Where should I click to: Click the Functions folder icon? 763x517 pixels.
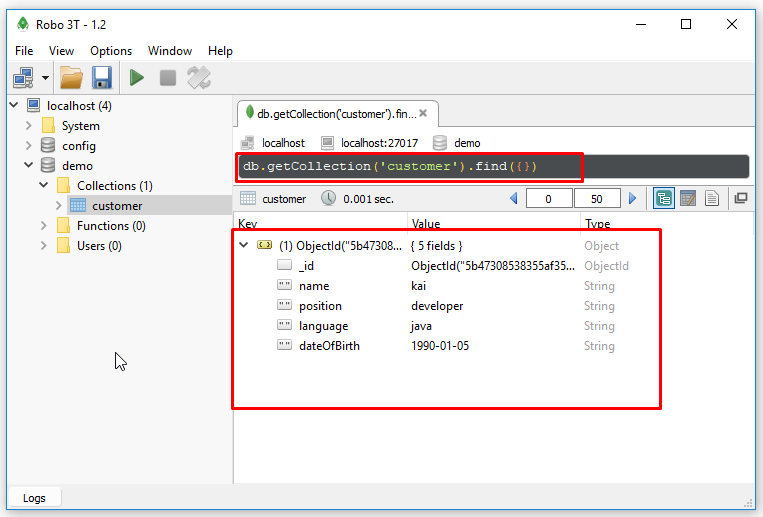click(63, 225)
